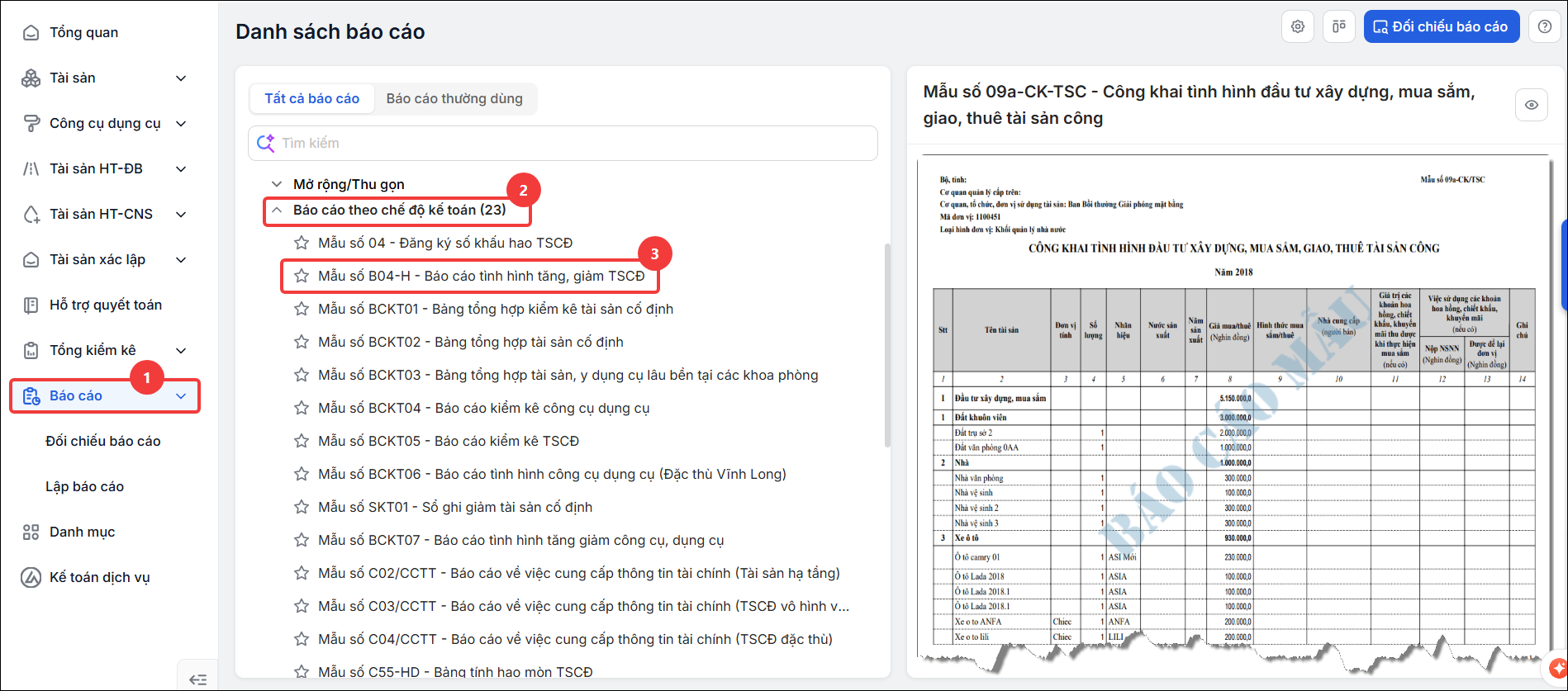This screenshot has width=1568, height=691.
Task: Open Đối chiếu báo cáo submenu item
Action: (x=103, y=441)
